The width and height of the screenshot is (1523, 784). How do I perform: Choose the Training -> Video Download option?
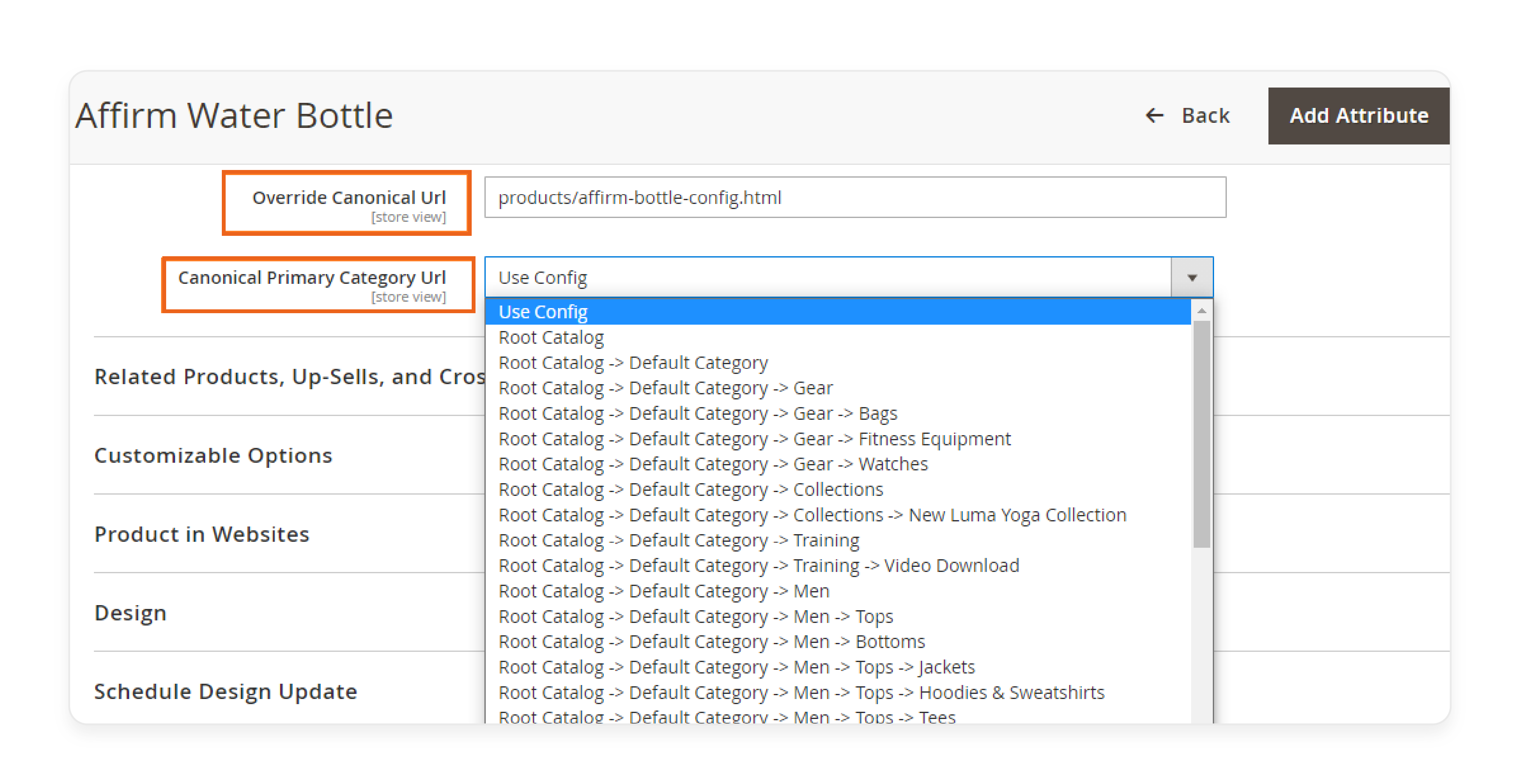click(x=838, y=566)
